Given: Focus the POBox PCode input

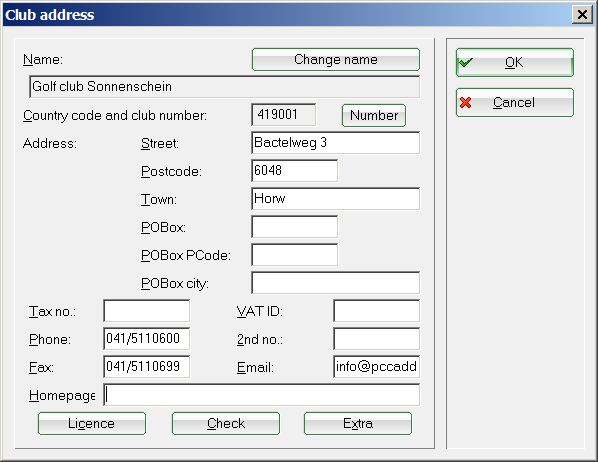Looking at the screenshot, I should point(294,254).
